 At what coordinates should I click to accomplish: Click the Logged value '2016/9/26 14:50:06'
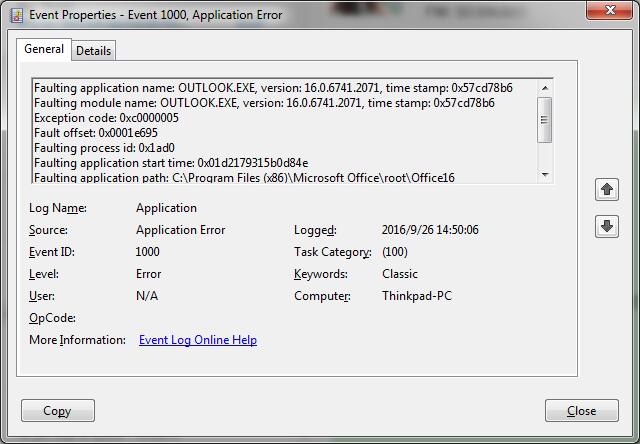click(430, 230)
